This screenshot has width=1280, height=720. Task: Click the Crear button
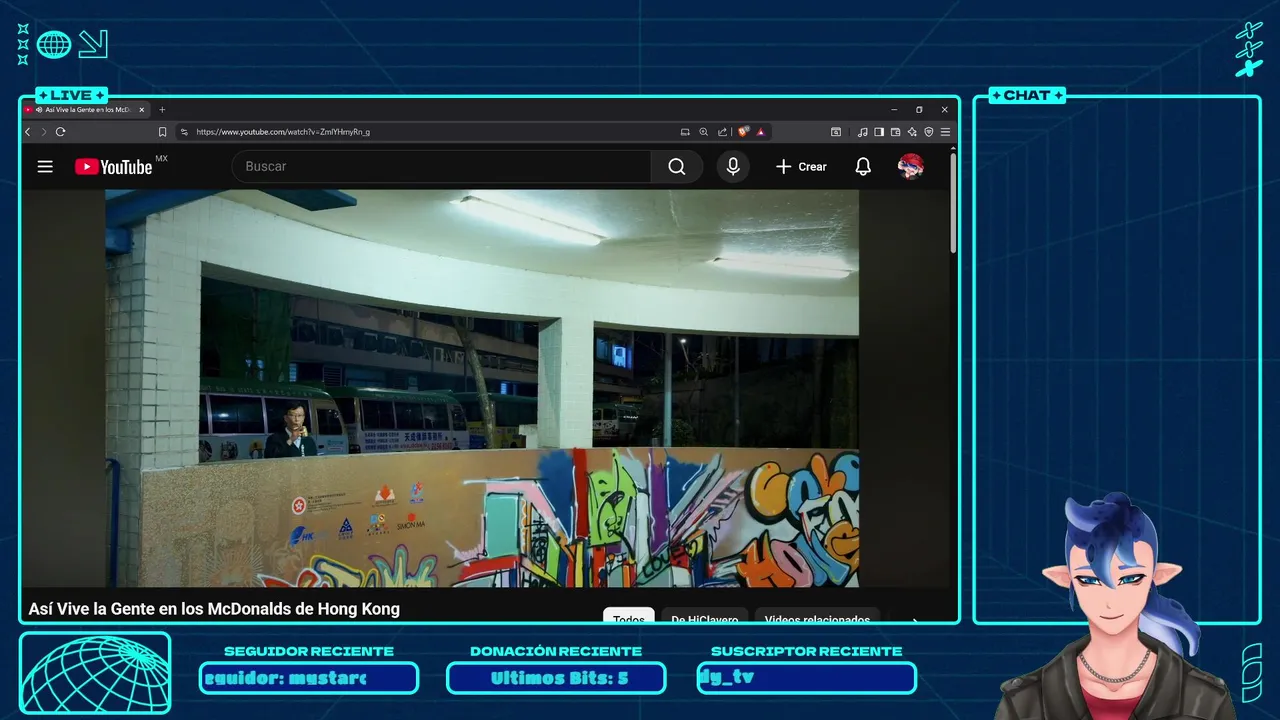(801, 167)
